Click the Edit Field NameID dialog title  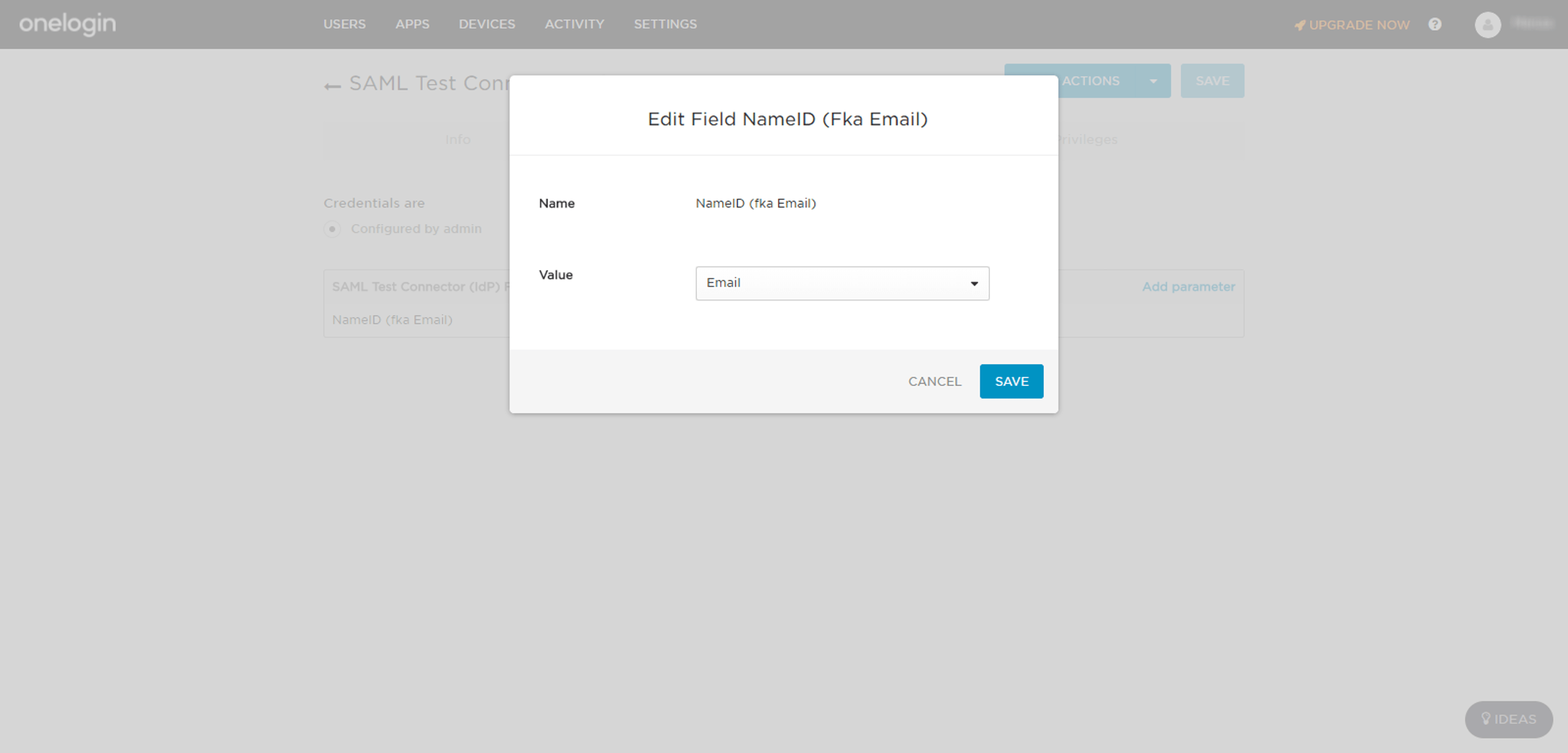787,119
